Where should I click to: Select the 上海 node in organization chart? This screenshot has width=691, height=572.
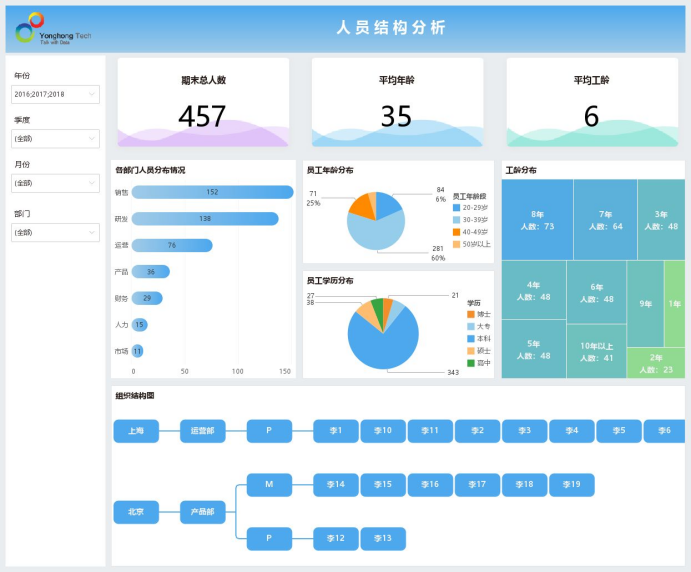point(136,431)
